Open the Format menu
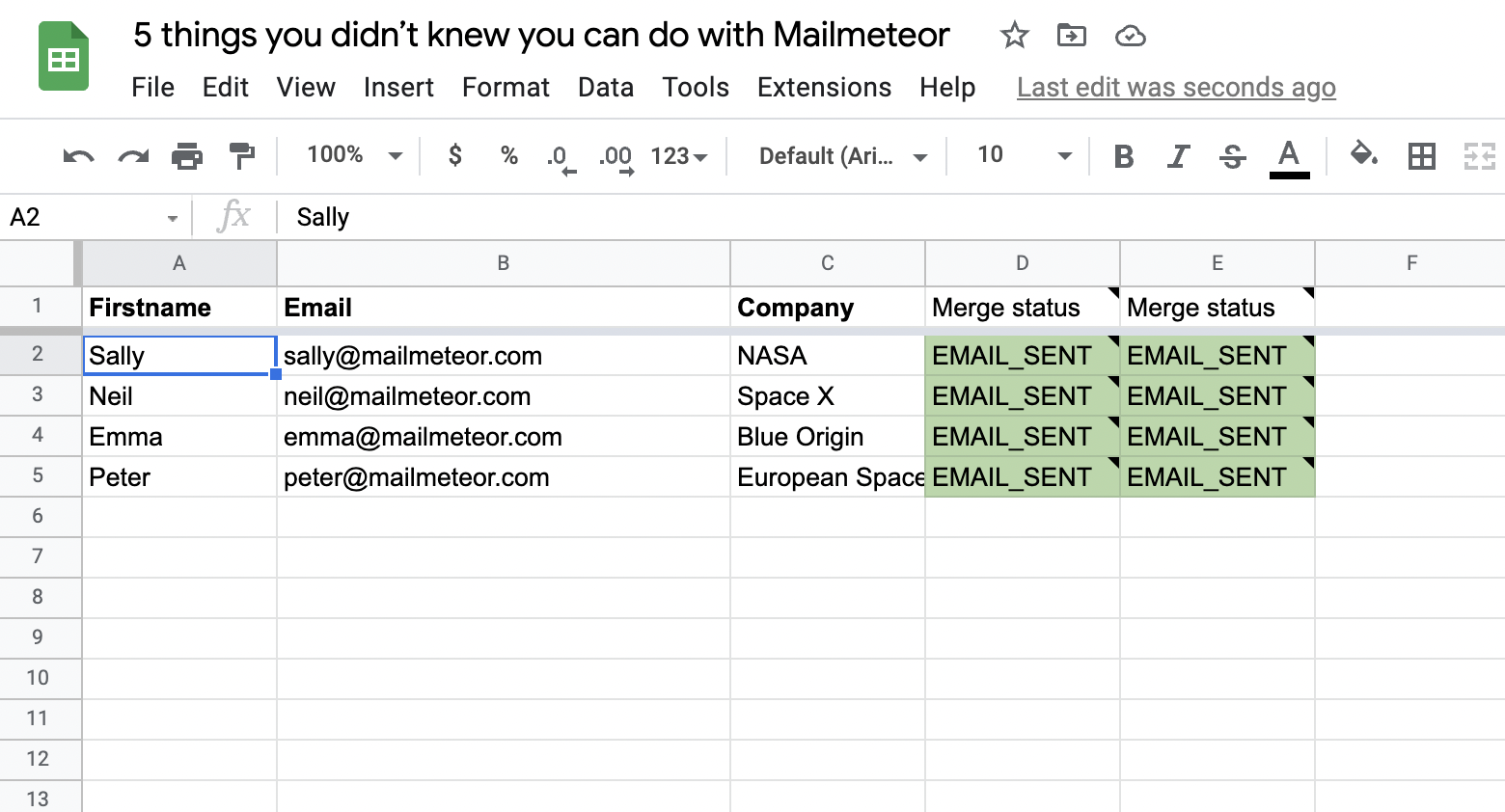1505x812 pixels. [x=506, y=88]
